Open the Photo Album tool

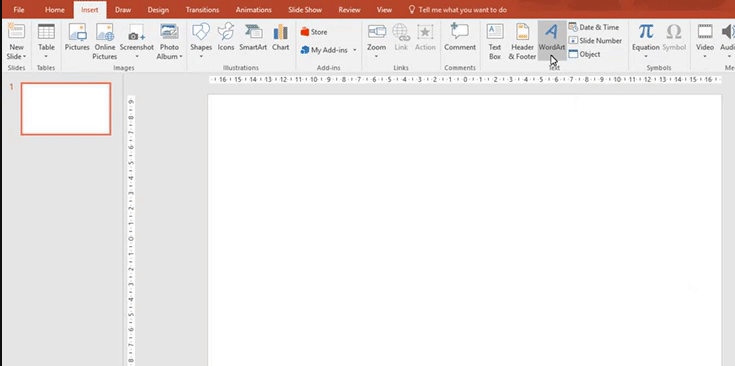169,41
